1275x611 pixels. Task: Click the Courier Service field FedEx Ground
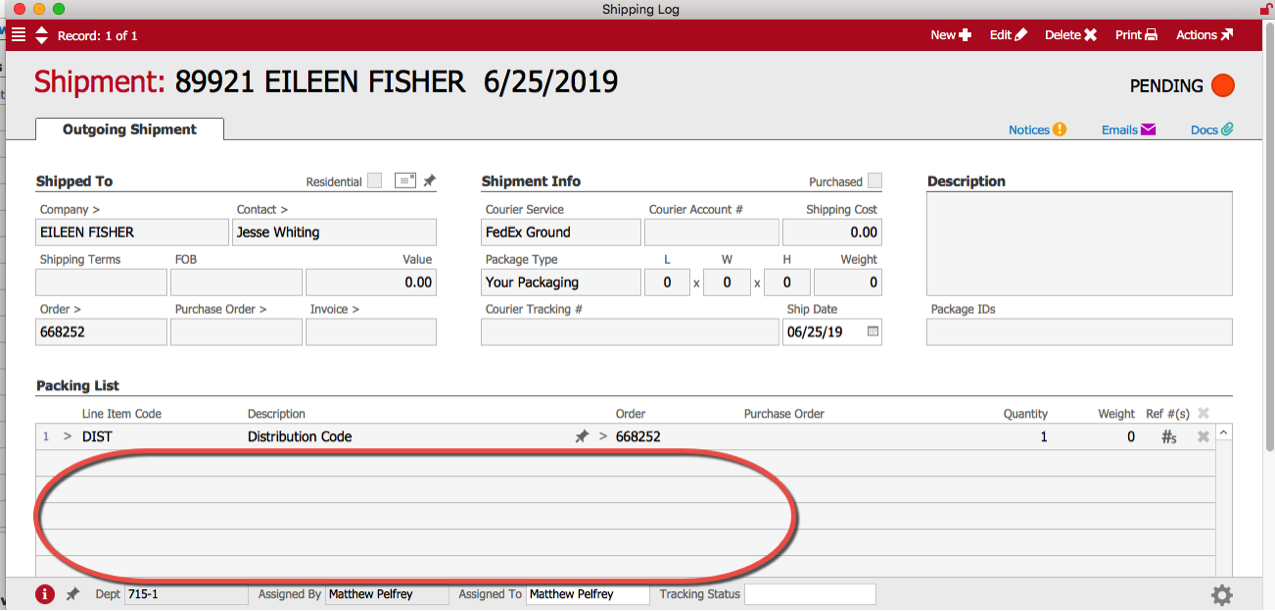[561, 232]
